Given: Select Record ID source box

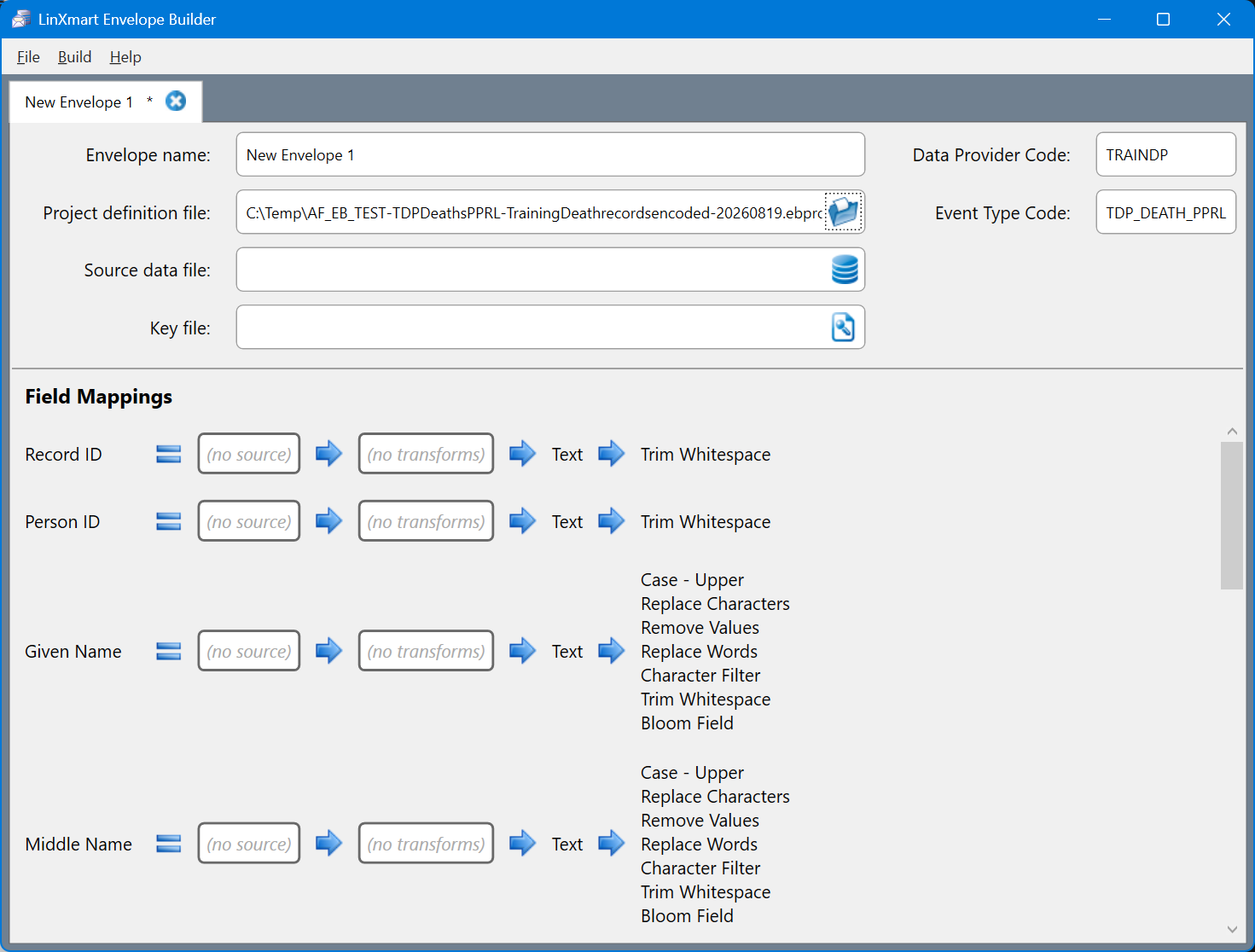Looking at the screenshot, I should [249, 455].
